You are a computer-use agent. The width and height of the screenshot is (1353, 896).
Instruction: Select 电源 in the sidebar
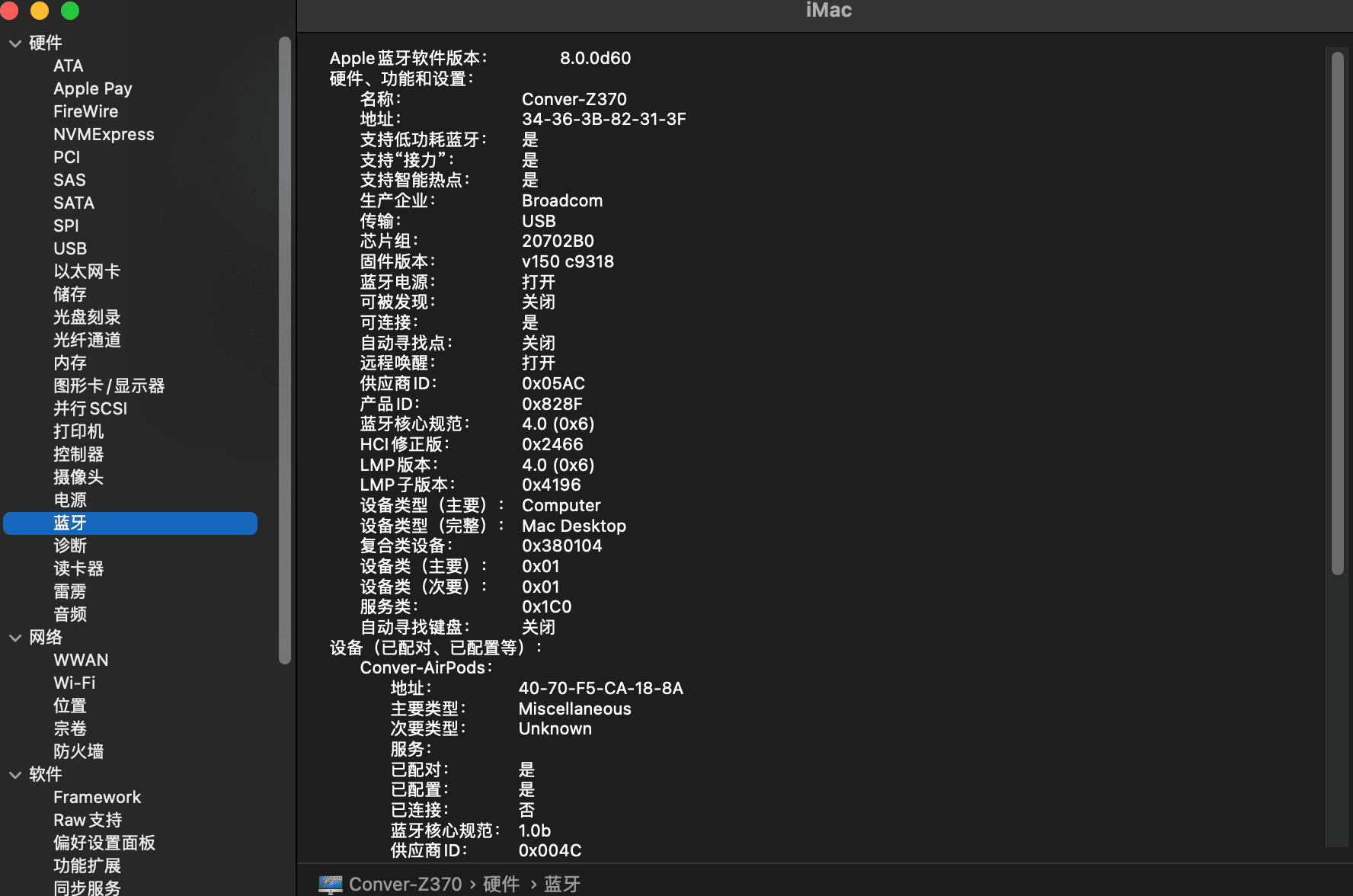coord(70,501)
